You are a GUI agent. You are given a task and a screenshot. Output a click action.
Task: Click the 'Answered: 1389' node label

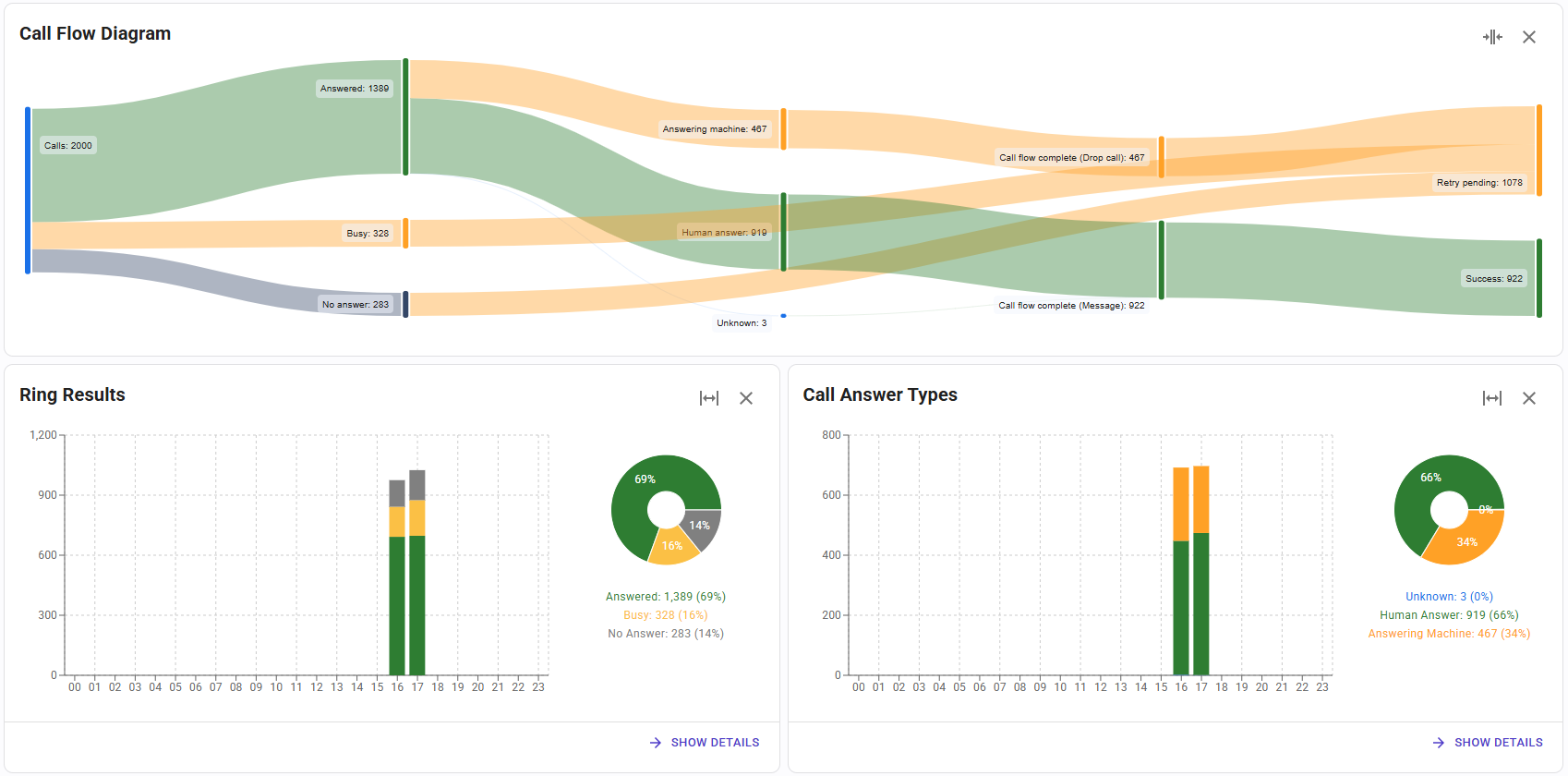(x=355, y=89)
